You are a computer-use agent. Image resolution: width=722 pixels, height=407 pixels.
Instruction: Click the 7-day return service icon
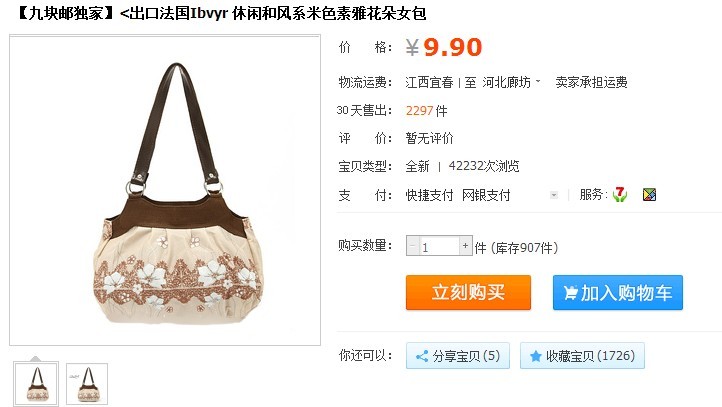pos(620,195)
